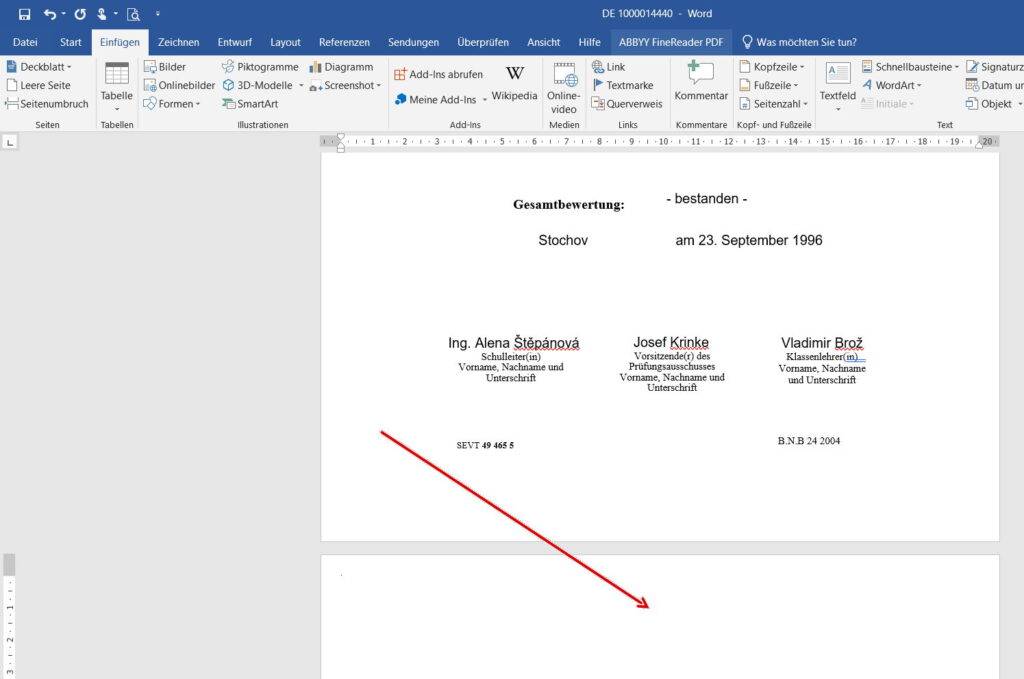
Task: Insert a Seitenumbruch
Action: pos(47,103)
